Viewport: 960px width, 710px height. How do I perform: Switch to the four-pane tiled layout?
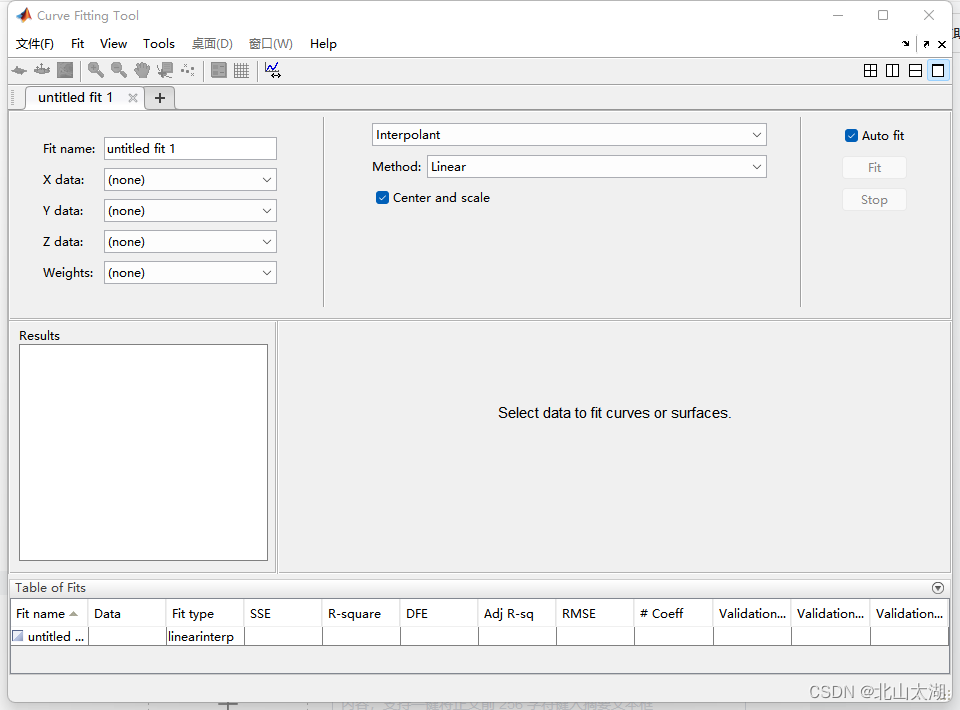pyautogui.click(x=870, y=70)
